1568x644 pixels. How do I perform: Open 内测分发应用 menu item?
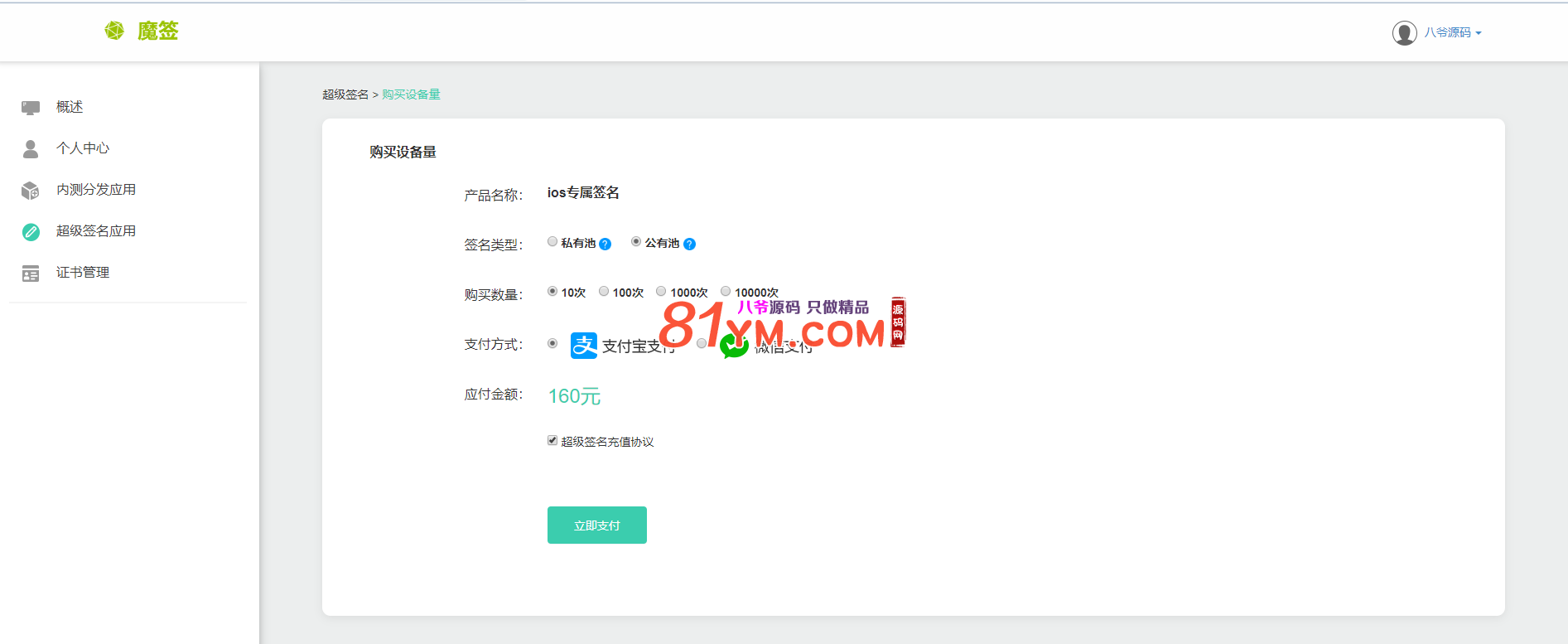click(x=96, y=190)
